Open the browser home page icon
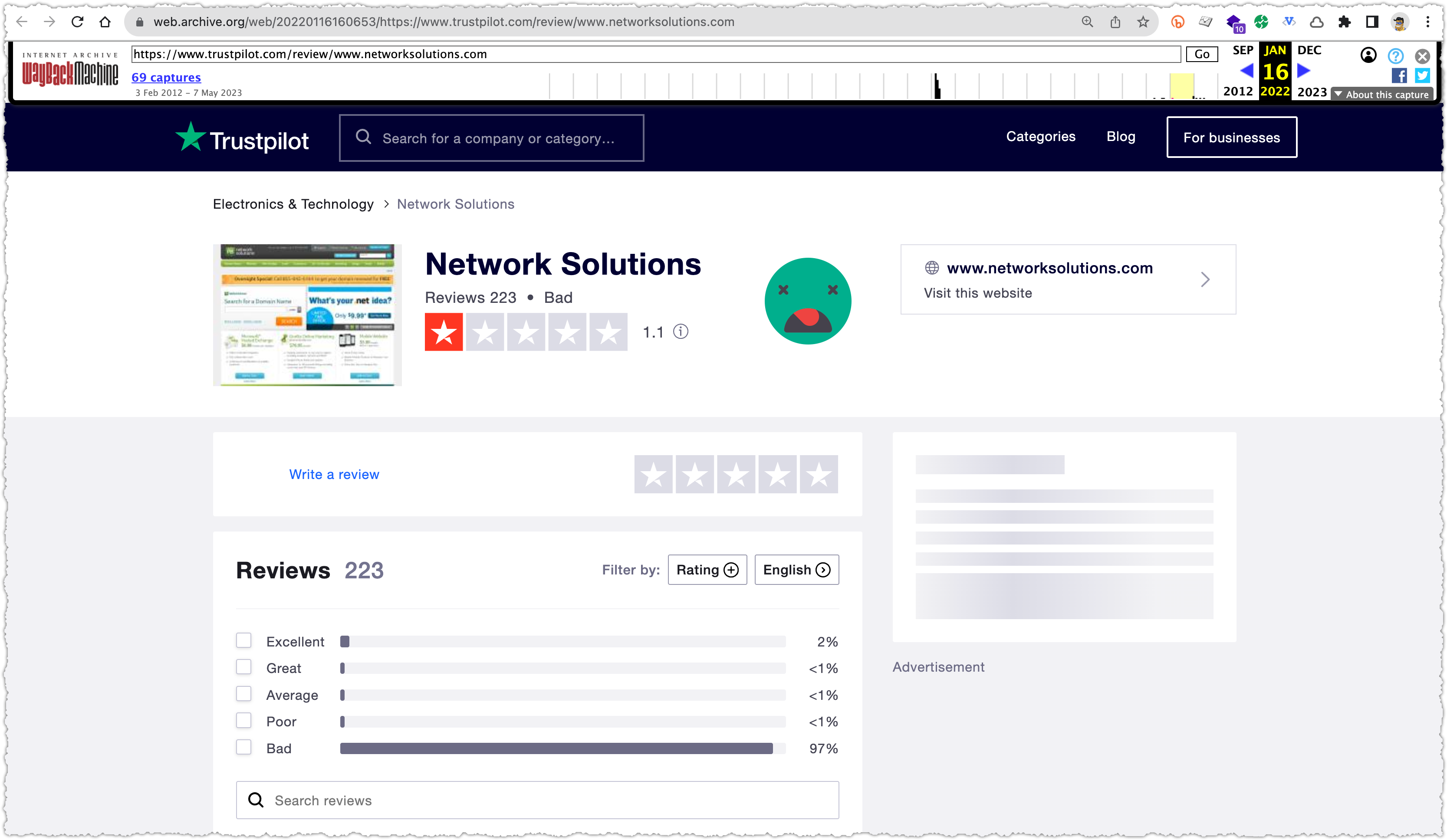Viewport: 1447px width, 840px height. pos(105,22)
